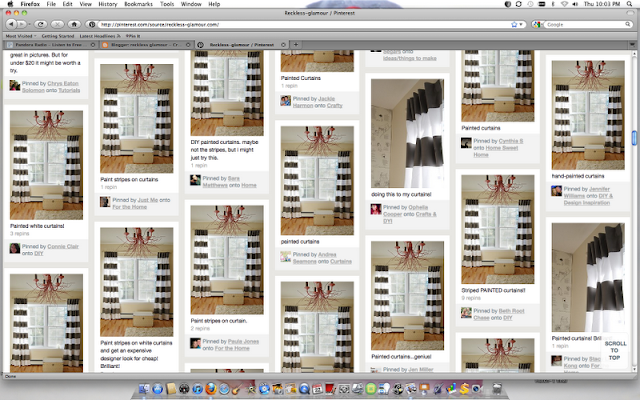The image size is (640, 400).
Task: Open the Dashboard gauge icon in the Dock
Action: pyautogui.click(x=184, y=389)
